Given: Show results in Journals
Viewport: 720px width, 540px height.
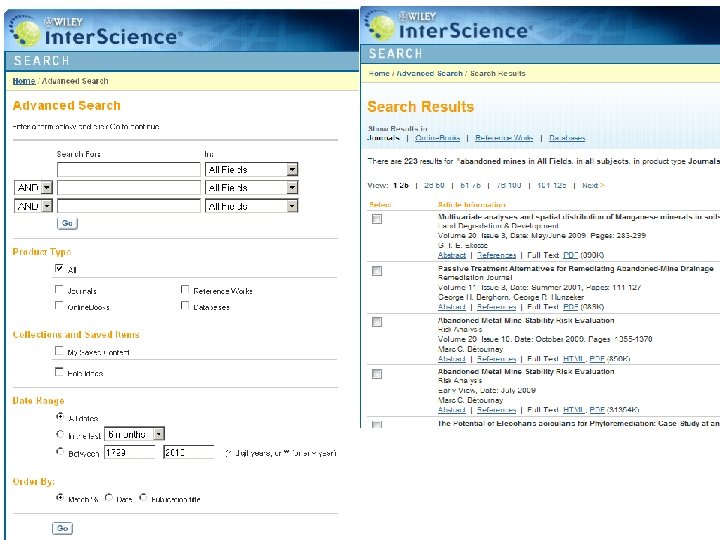Looking at the screenshot, I should 384,138.
